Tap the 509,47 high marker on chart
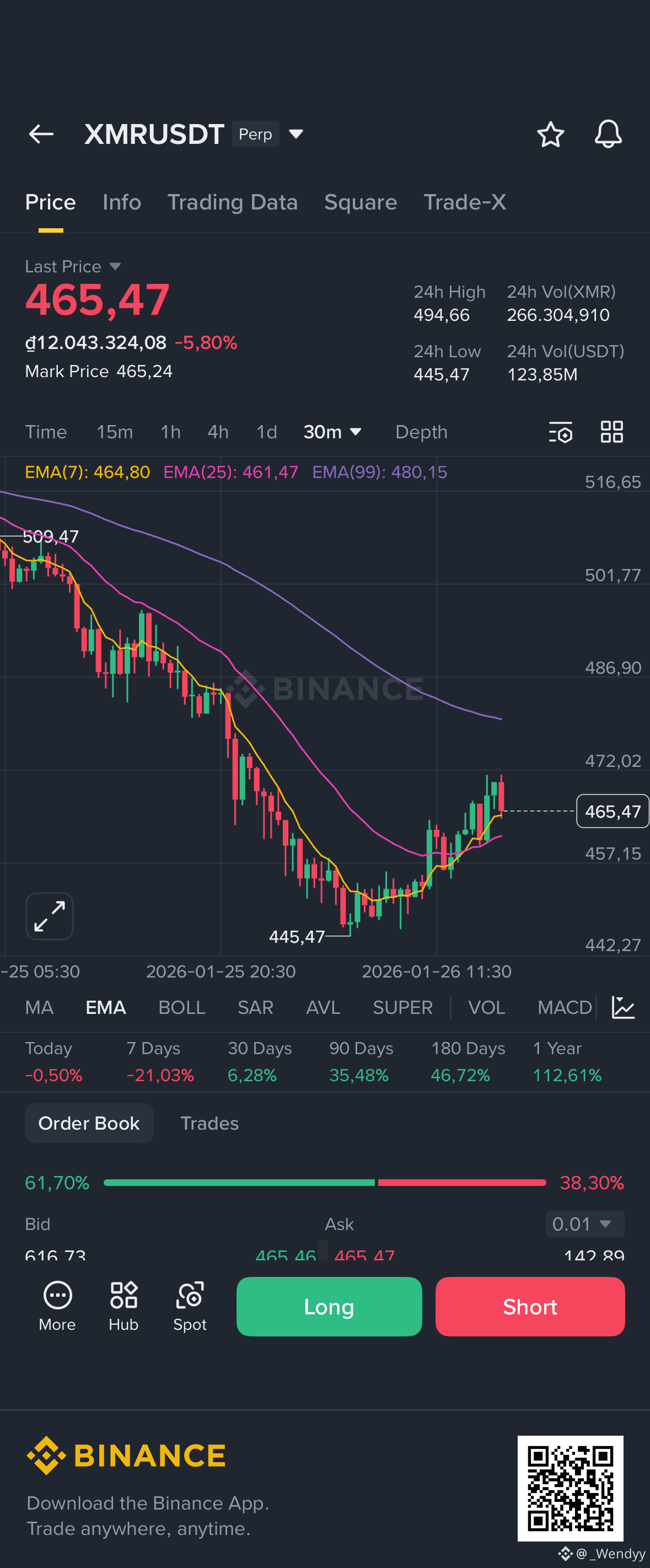Image resolution: width=650 pixels, height=1568 pixels. click(x=51, y=536)
